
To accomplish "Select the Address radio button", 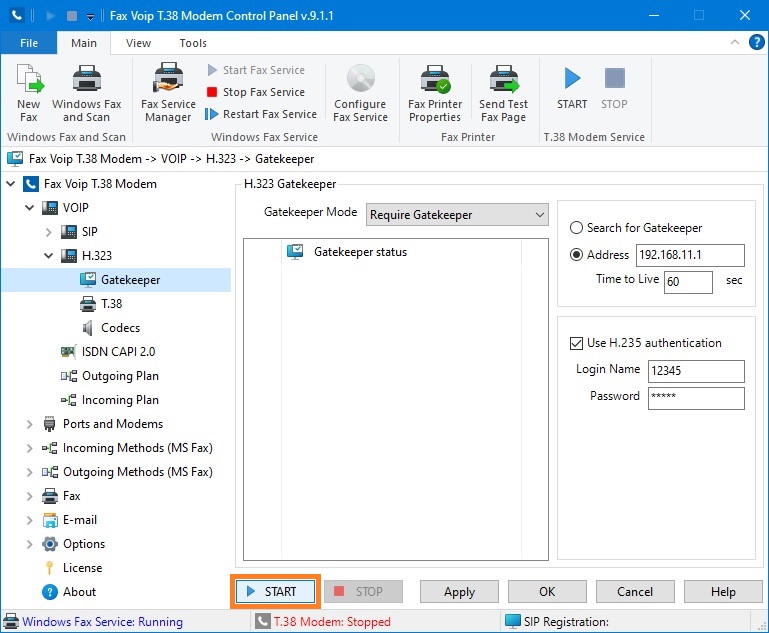I will [576, 255].
